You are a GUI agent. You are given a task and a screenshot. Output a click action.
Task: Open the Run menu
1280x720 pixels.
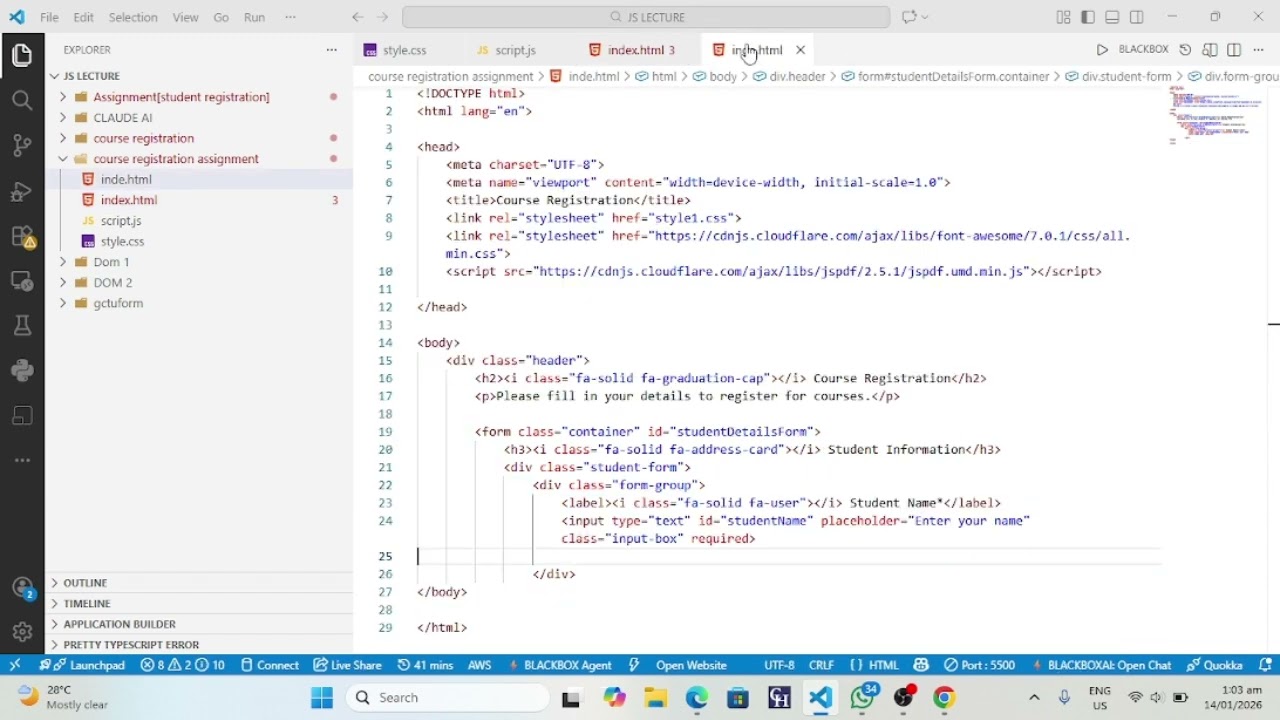tap(254, 17)
